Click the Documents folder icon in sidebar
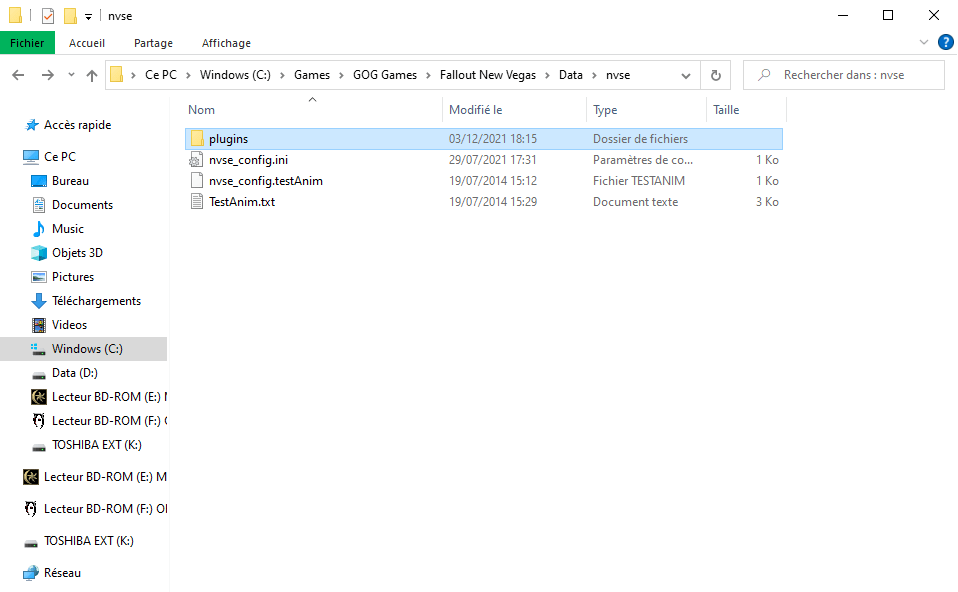Screen dimensions: 958x592 [38, 205]
